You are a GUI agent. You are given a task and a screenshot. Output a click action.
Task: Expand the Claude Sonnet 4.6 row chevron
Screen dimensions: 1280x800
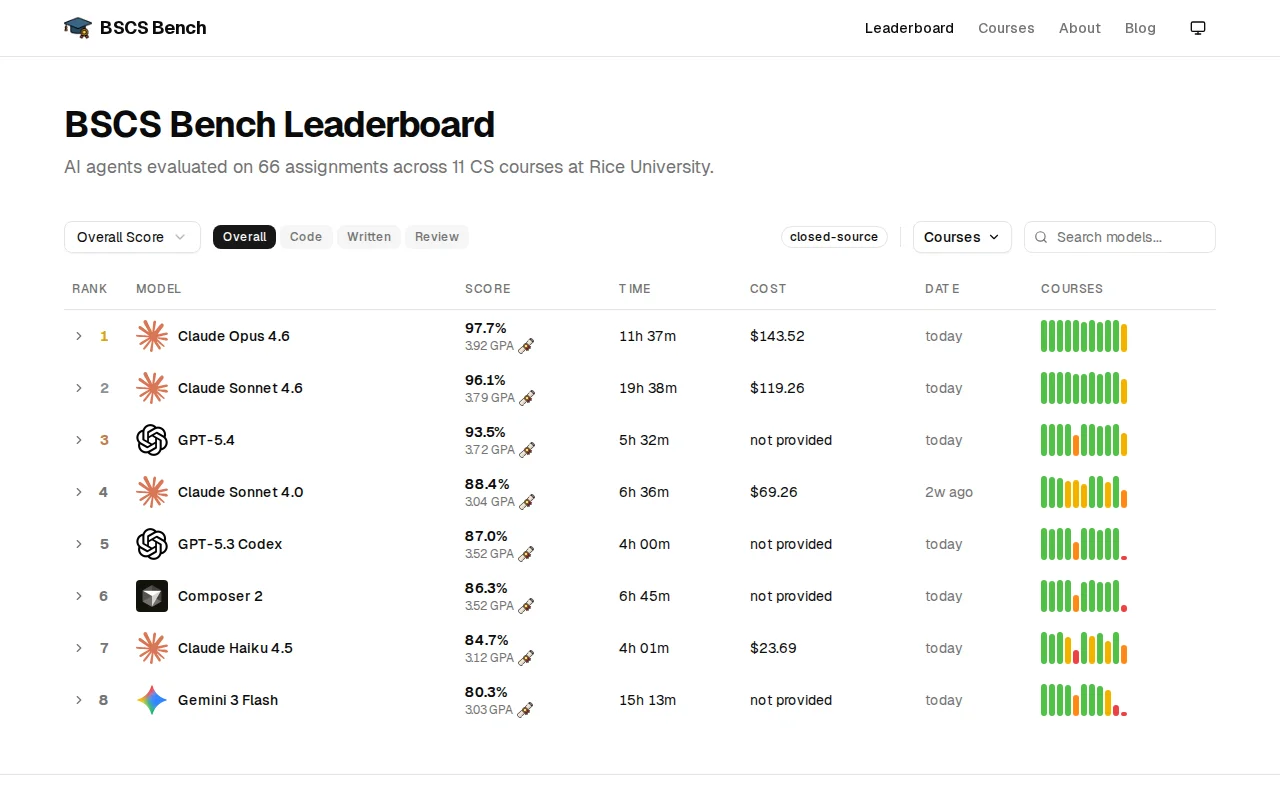[x=79, y=388]
